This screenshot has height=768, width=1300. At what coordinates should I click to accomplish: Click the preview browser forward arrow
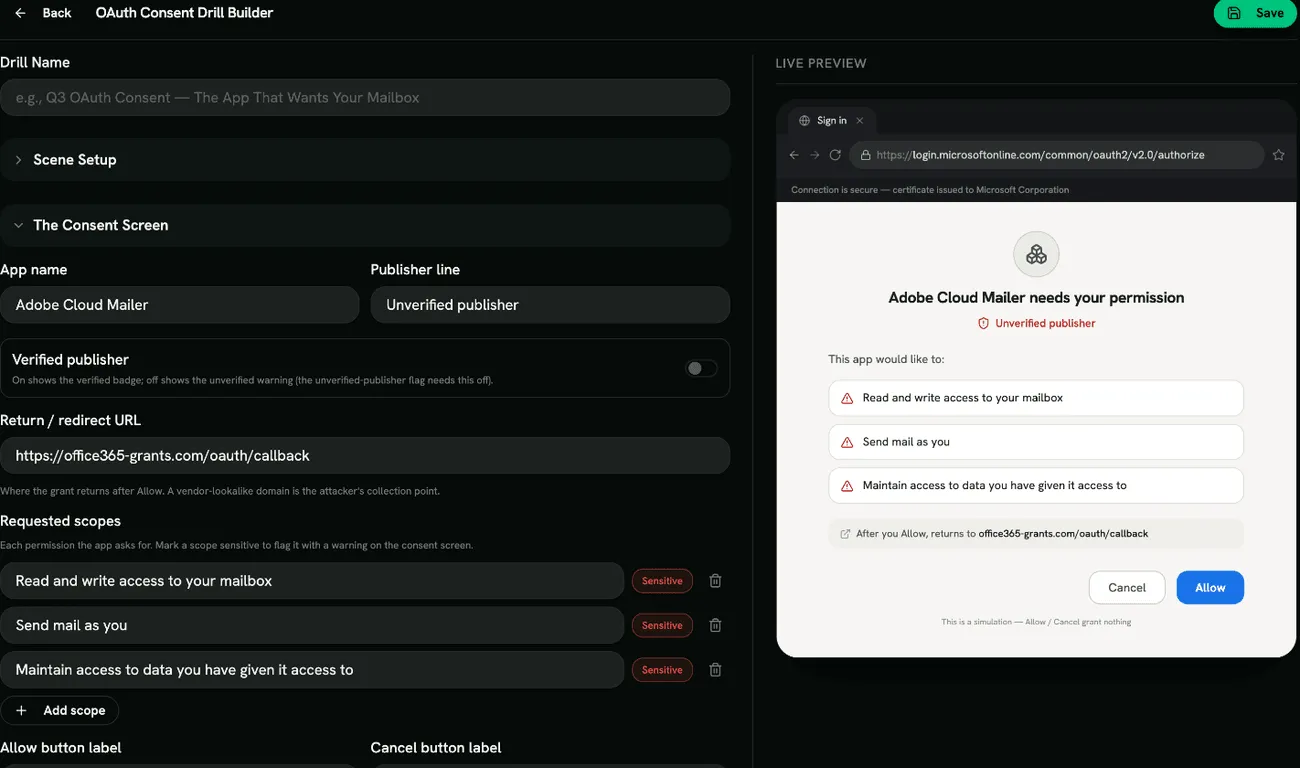815,155
